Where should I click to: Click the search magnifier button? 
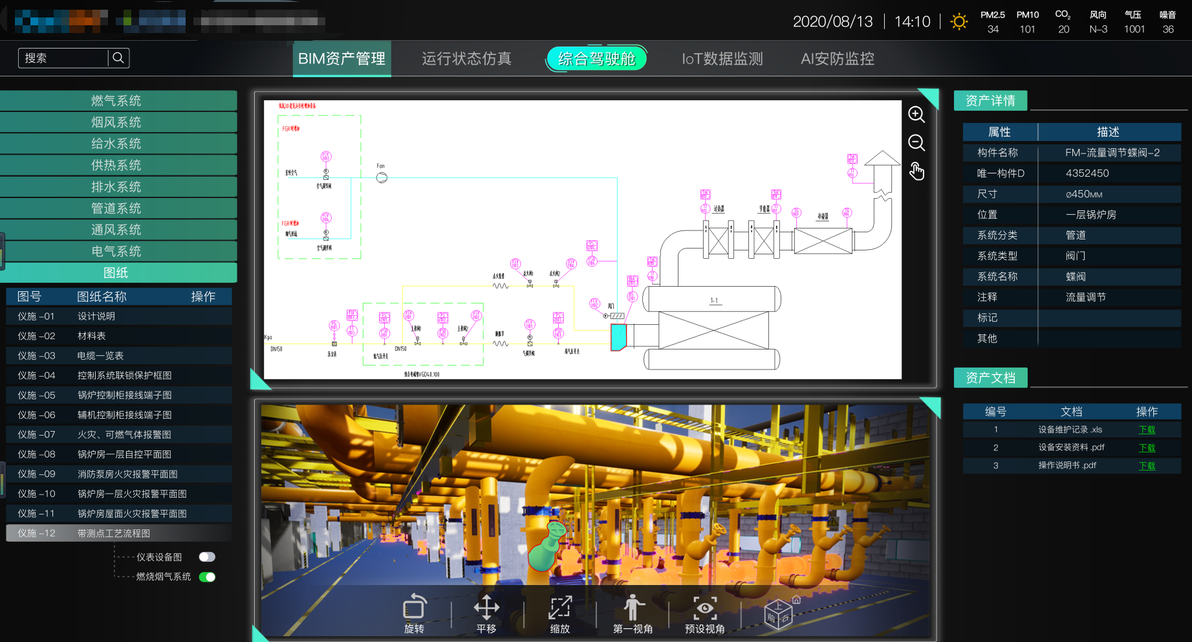[118, 58]
